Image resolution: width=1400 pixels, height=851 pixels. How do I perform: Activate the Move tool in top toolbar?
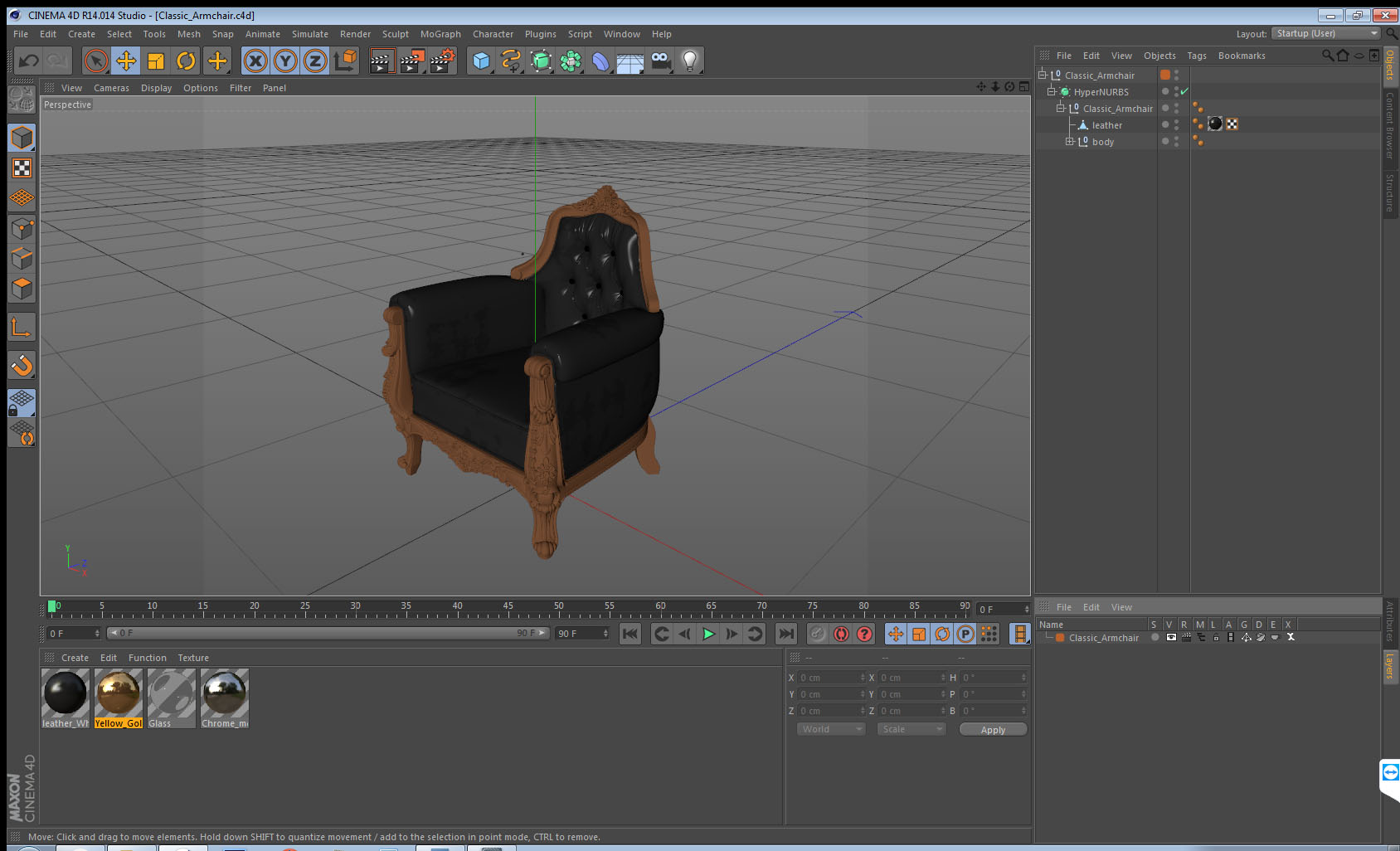coord(126,61)
